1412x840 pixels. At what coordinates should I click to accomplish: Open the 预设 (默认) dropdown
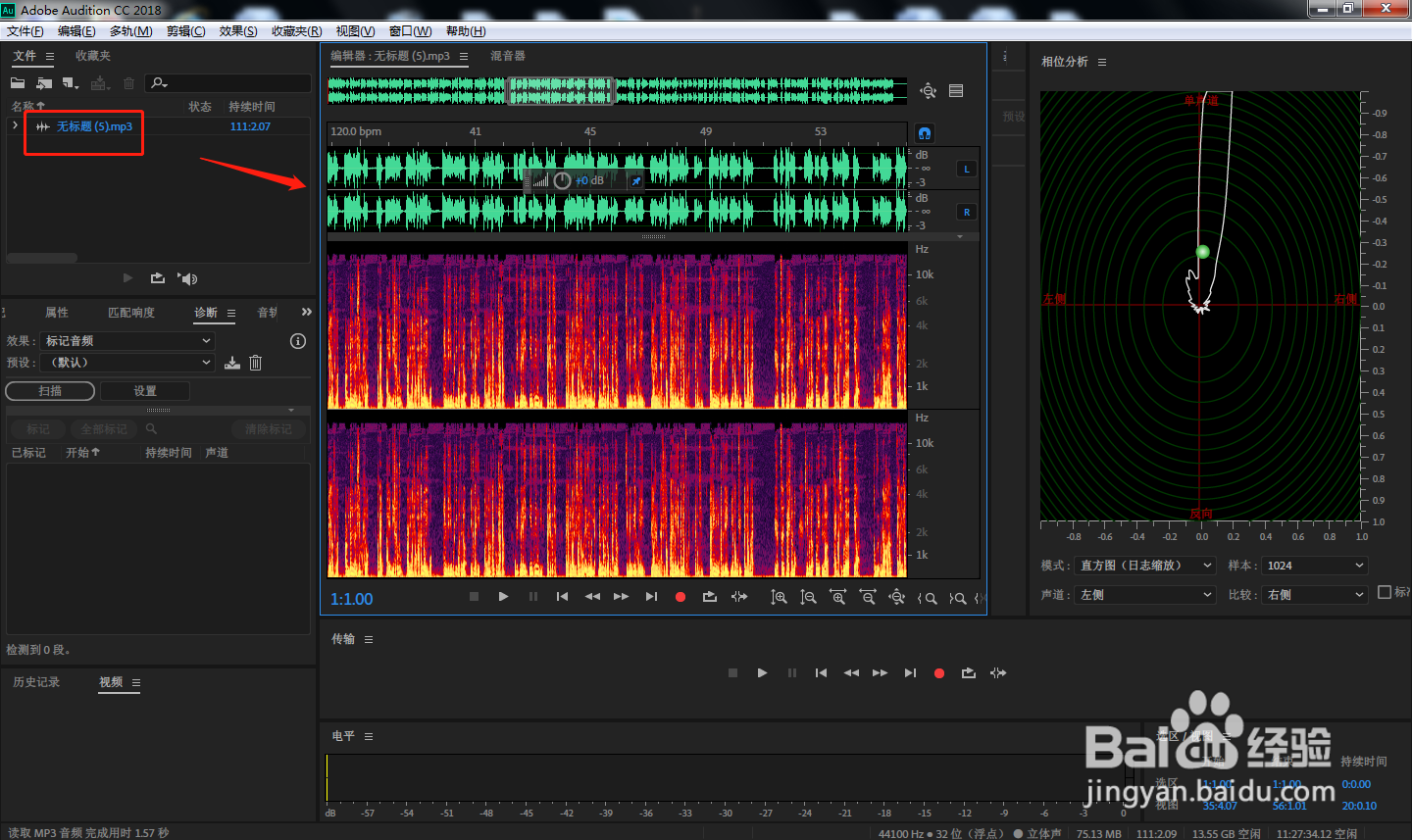[x=127, y=363]
